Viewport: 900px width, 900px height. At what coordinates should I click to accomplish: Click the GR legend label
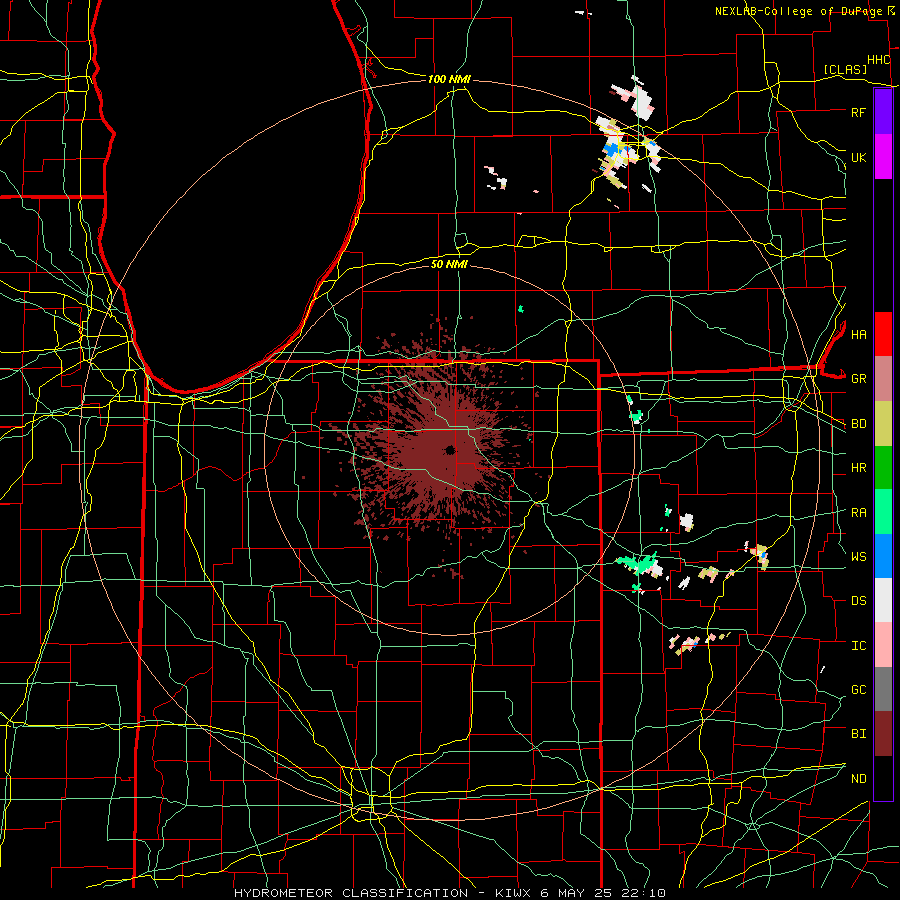pyautogui.click(x=858, y=379)
